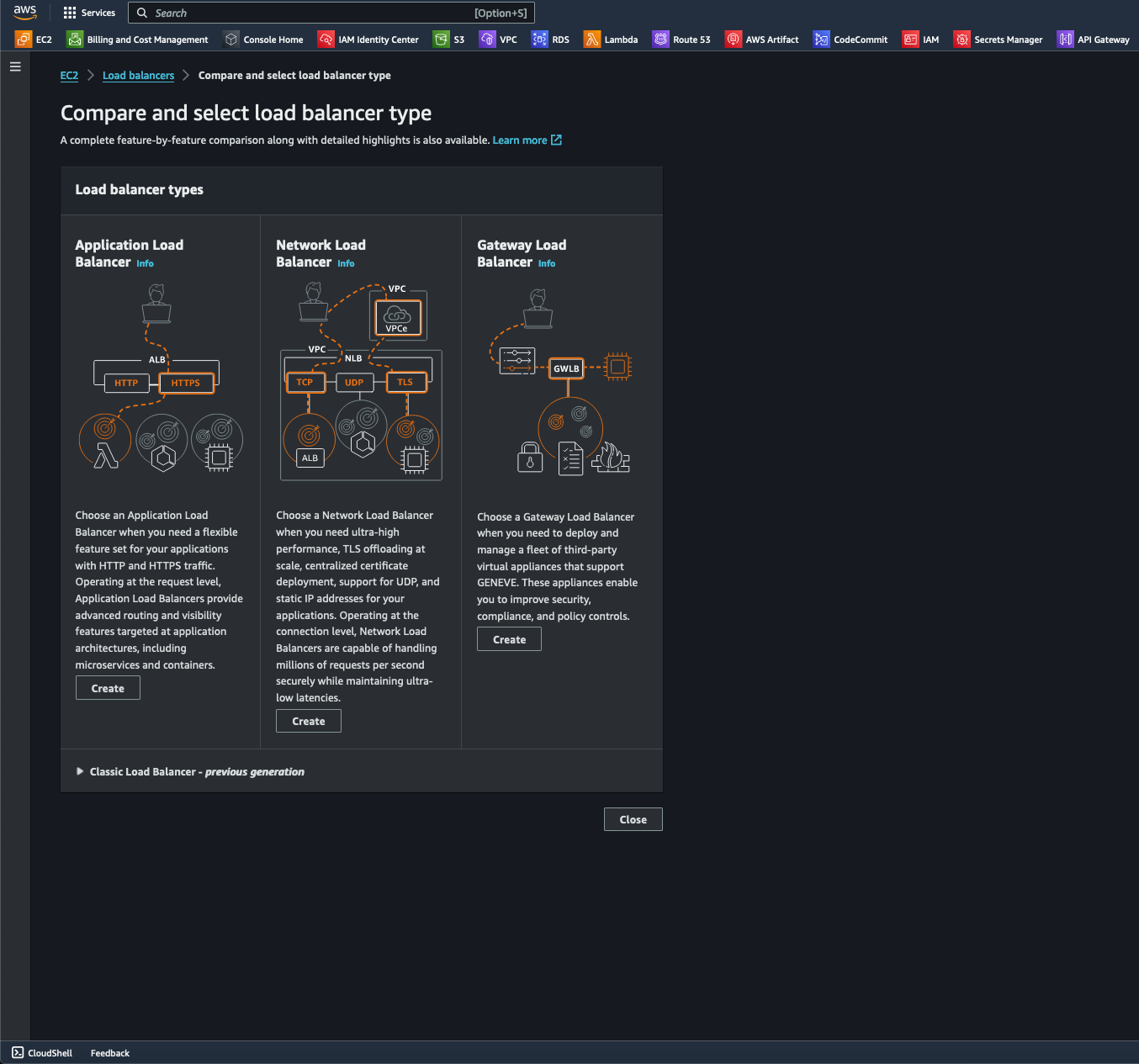Open AWS Artifact shortcut
The height and width of the screenshot is (1064, 1139).
761,40
